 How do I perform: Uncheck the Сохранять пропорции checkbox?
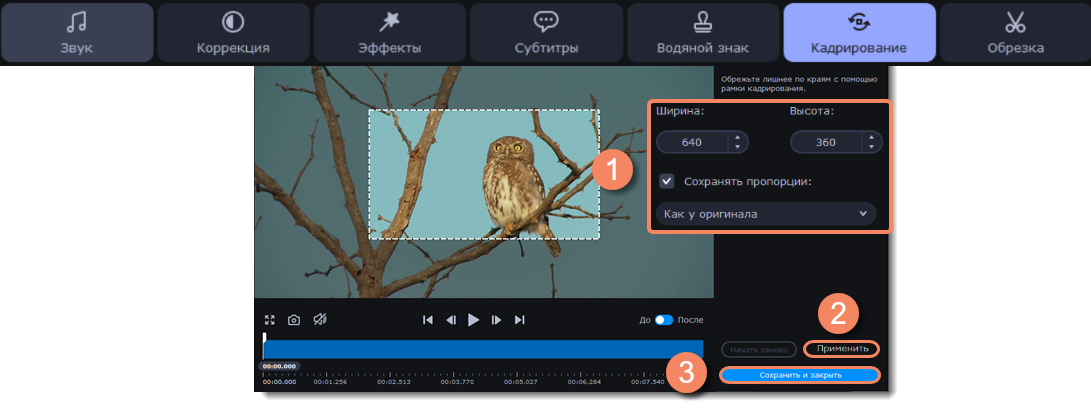coord(667,182)
